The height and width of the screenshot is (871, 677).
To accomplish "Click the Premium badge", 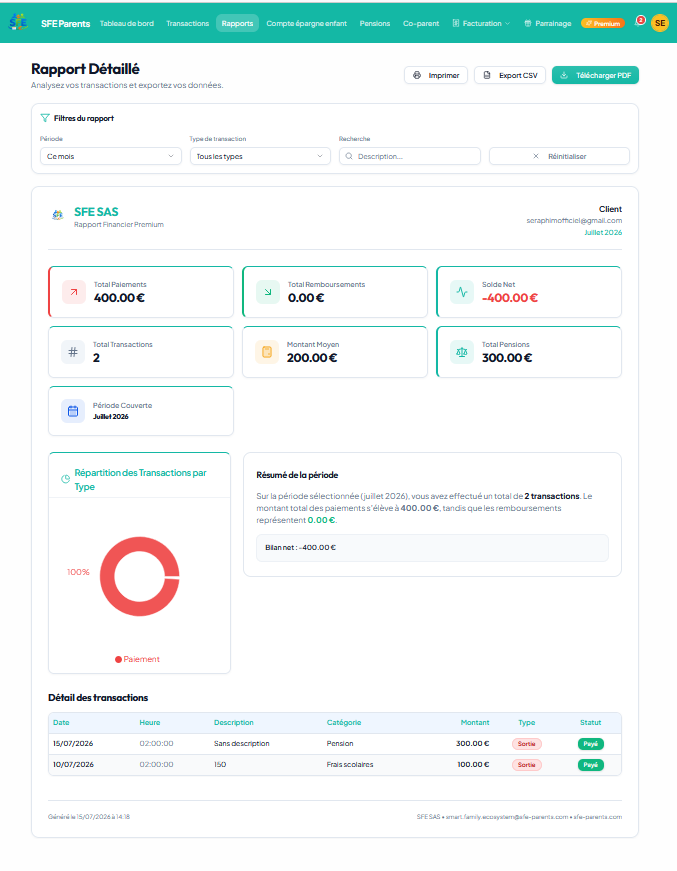I will tap(603, 23).
